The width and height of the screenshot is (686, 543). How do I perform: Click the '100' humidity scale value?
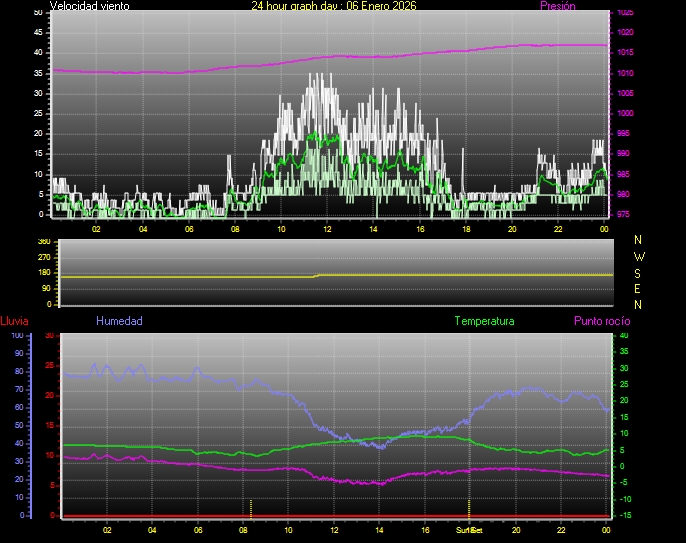click(x=16, y=336)
